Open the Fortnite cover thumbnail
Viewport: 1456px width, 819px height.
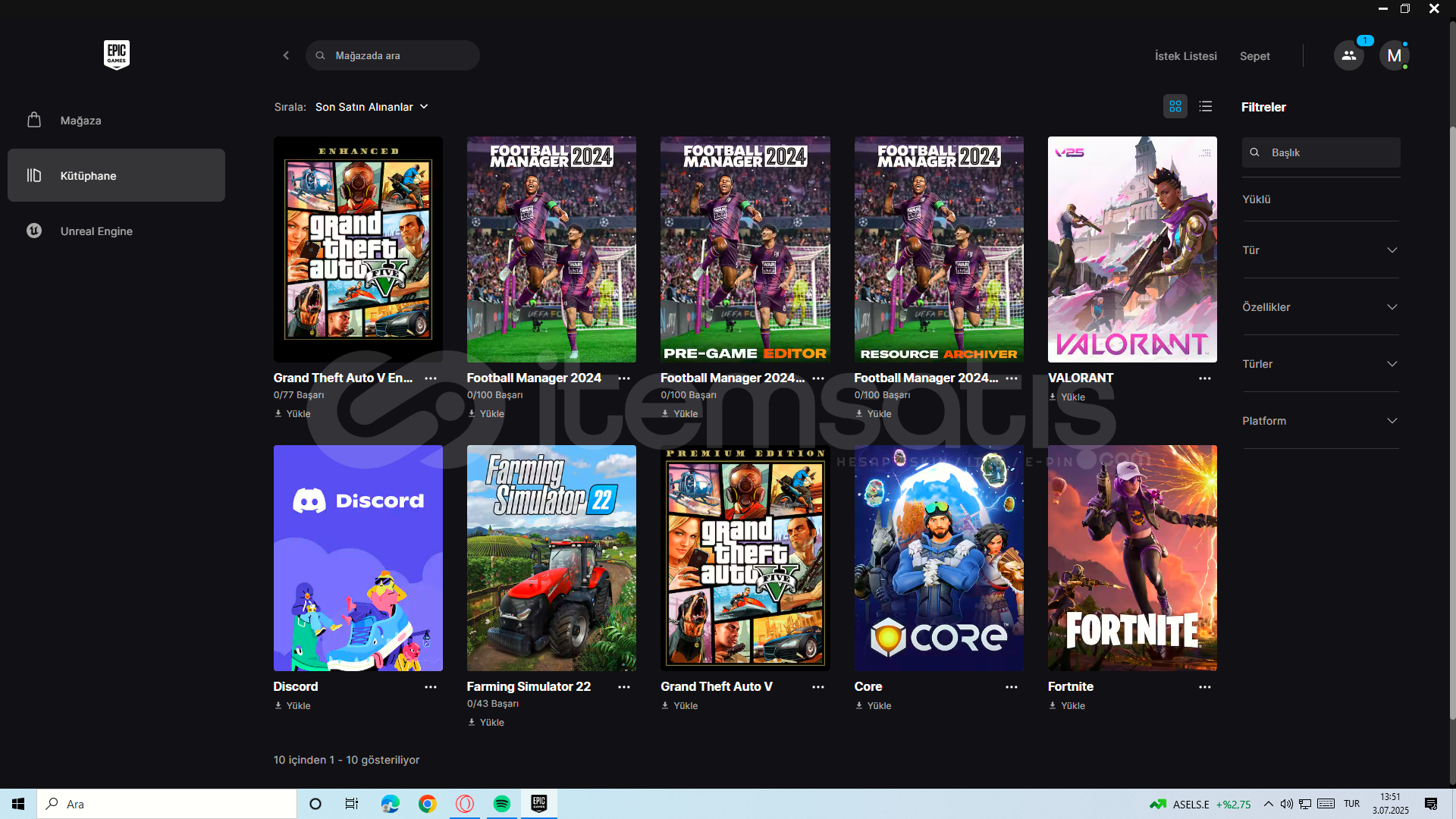click(x=1132, y=558)
